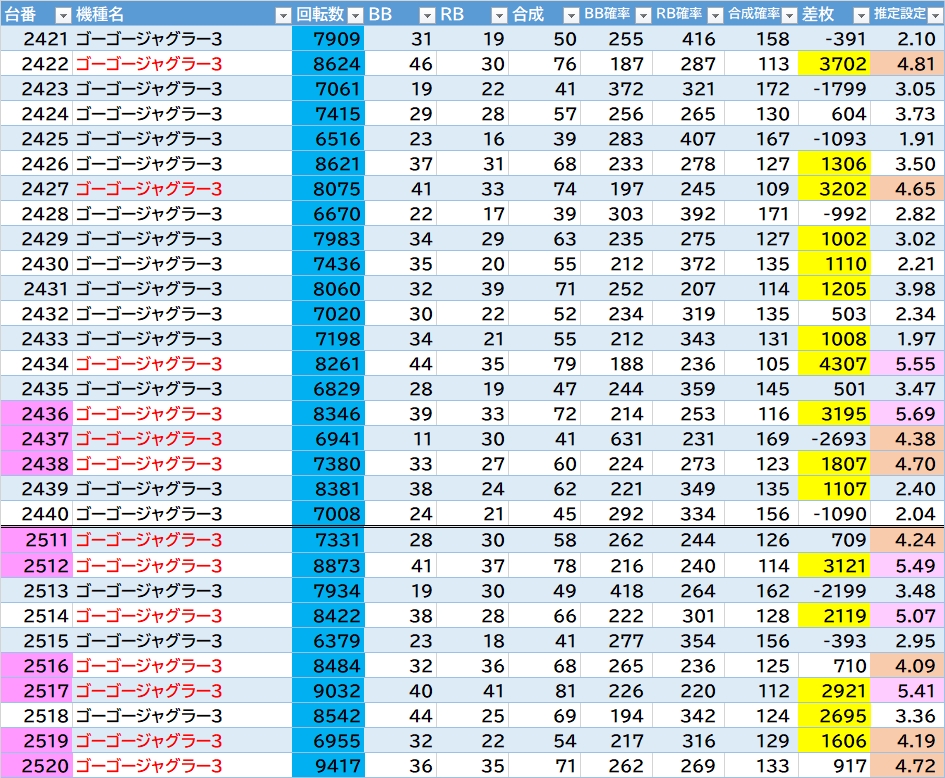Screen dimensions: 945x778
Task: Select RB count cell 41
Action: coord(472,691)
